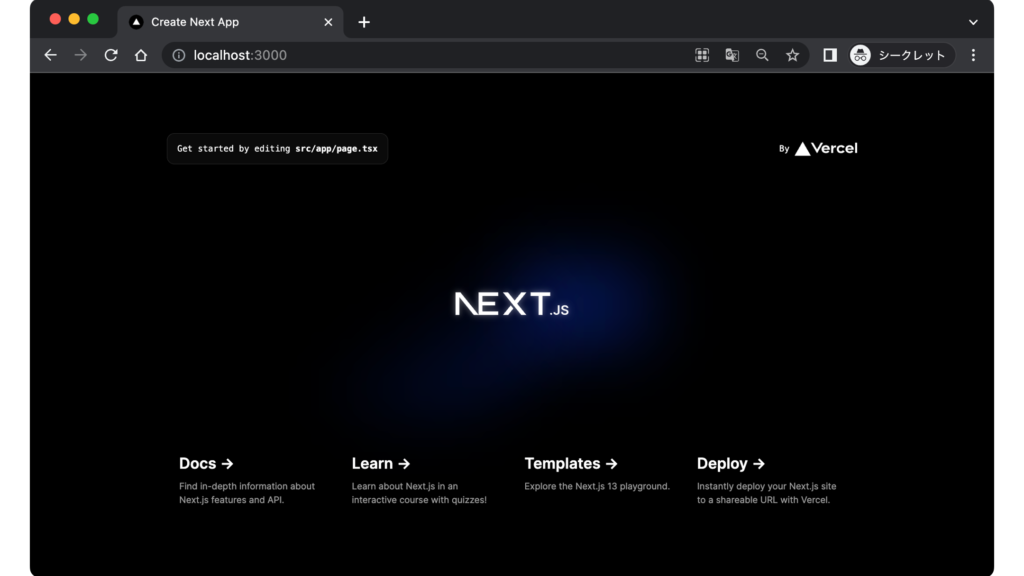Open a new tab with plus button

364,22
